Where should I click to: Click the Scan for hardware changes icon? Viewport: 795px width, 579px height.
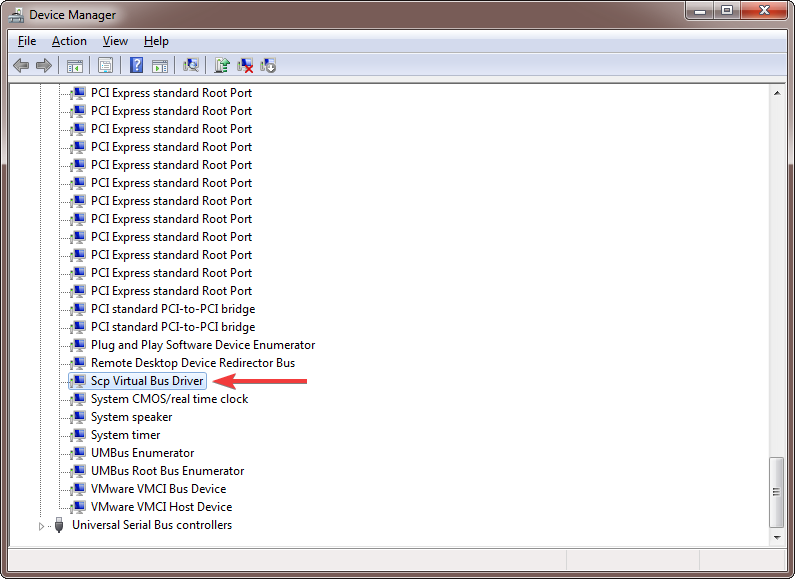191,65
